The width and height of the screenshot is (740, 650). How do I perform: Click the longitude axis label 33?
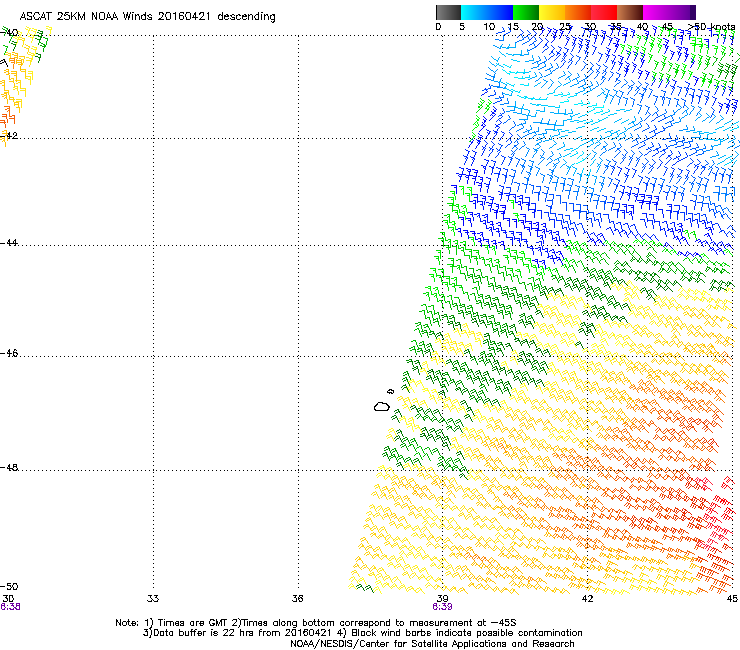point(153,599)
